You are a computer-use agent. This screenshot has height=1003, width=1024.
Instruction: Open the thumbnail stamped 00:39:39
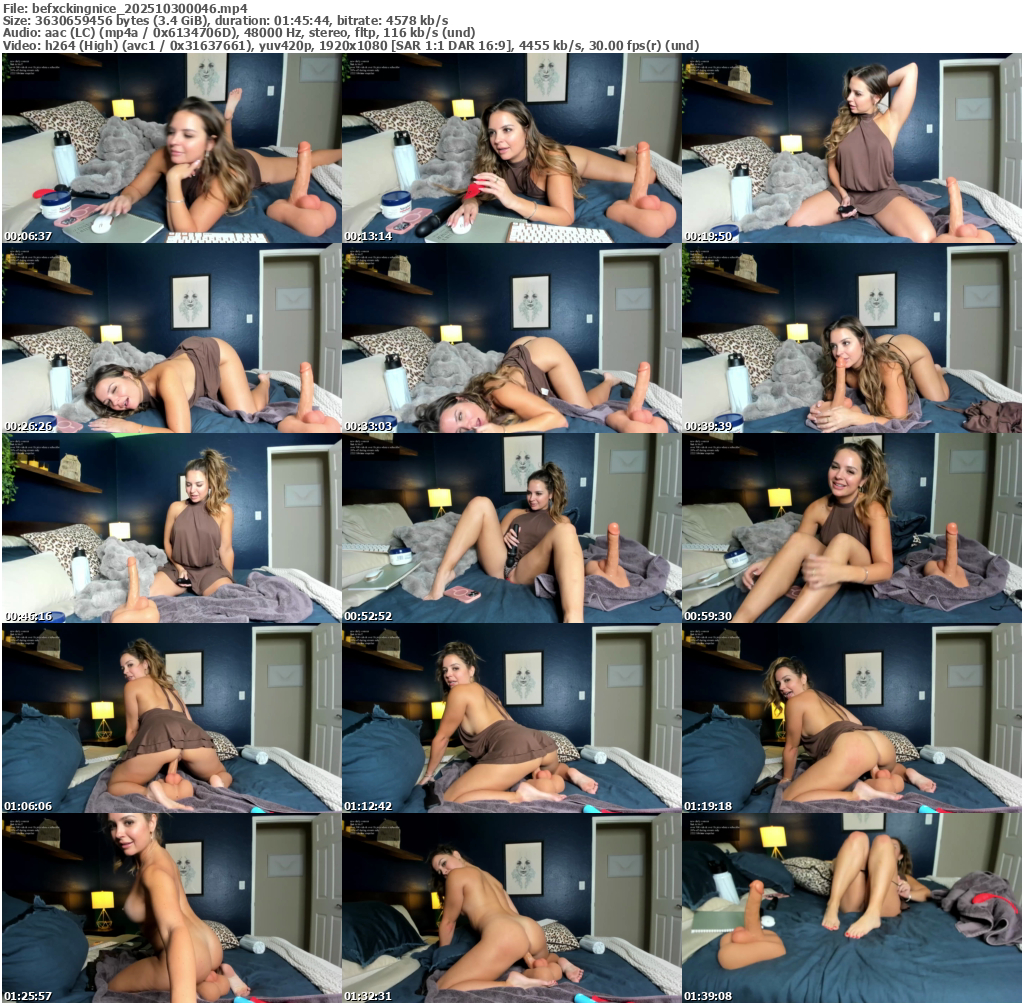[852, 338]
